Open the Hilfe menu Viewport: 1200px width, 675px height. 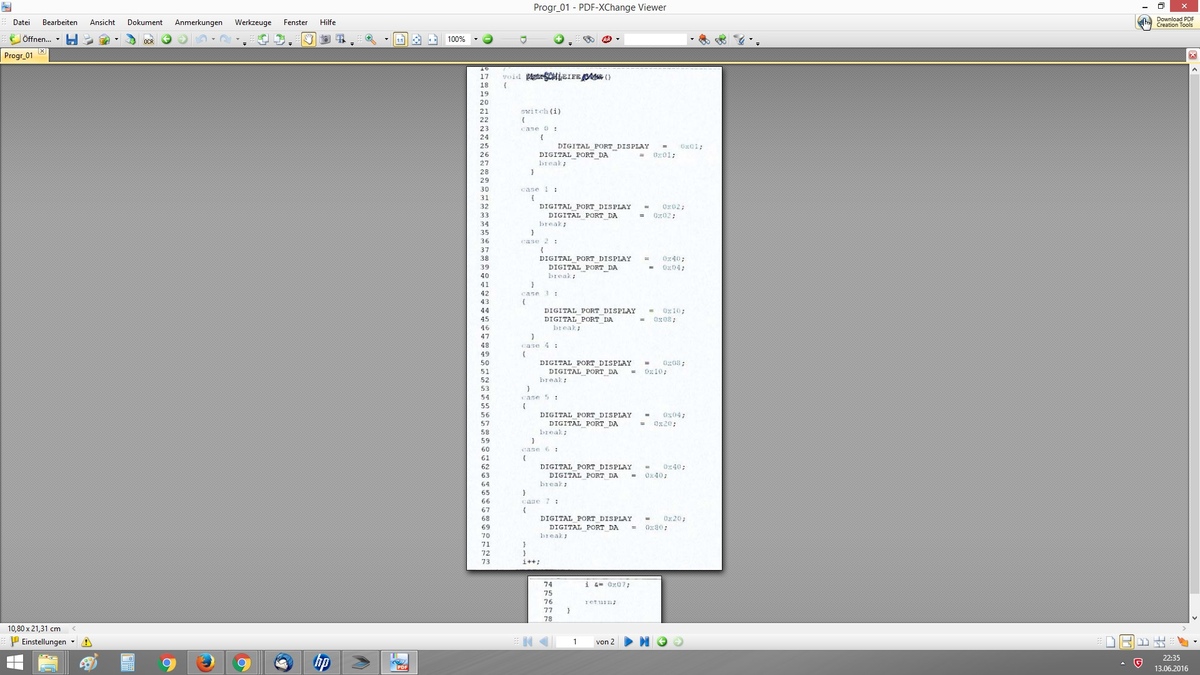pos(327,22)
